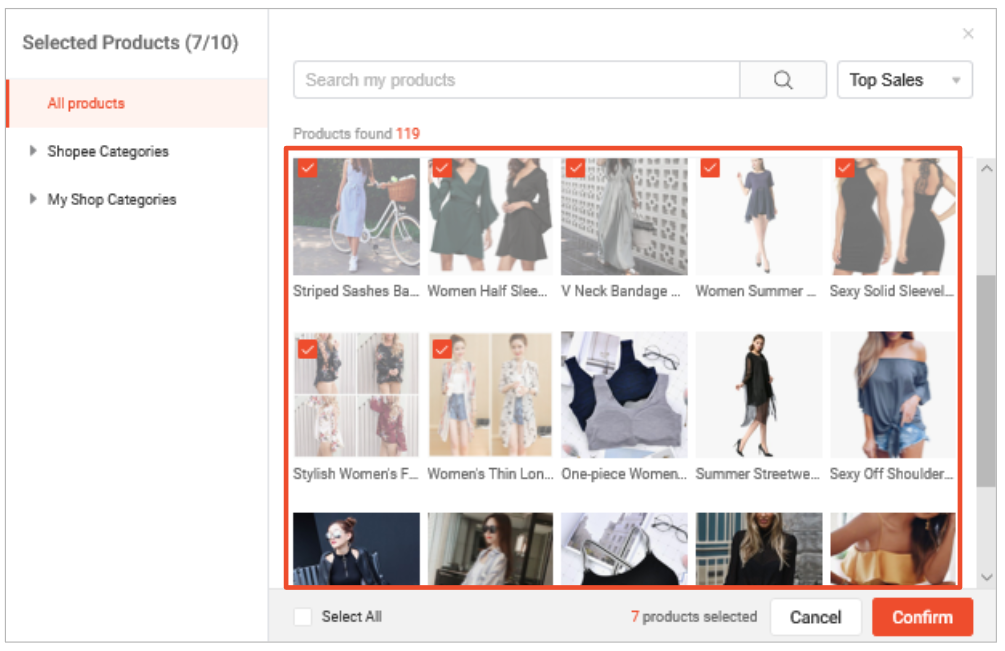Expand the Shopee Categories tree
1005x651 pixels.
coord(33,151)
